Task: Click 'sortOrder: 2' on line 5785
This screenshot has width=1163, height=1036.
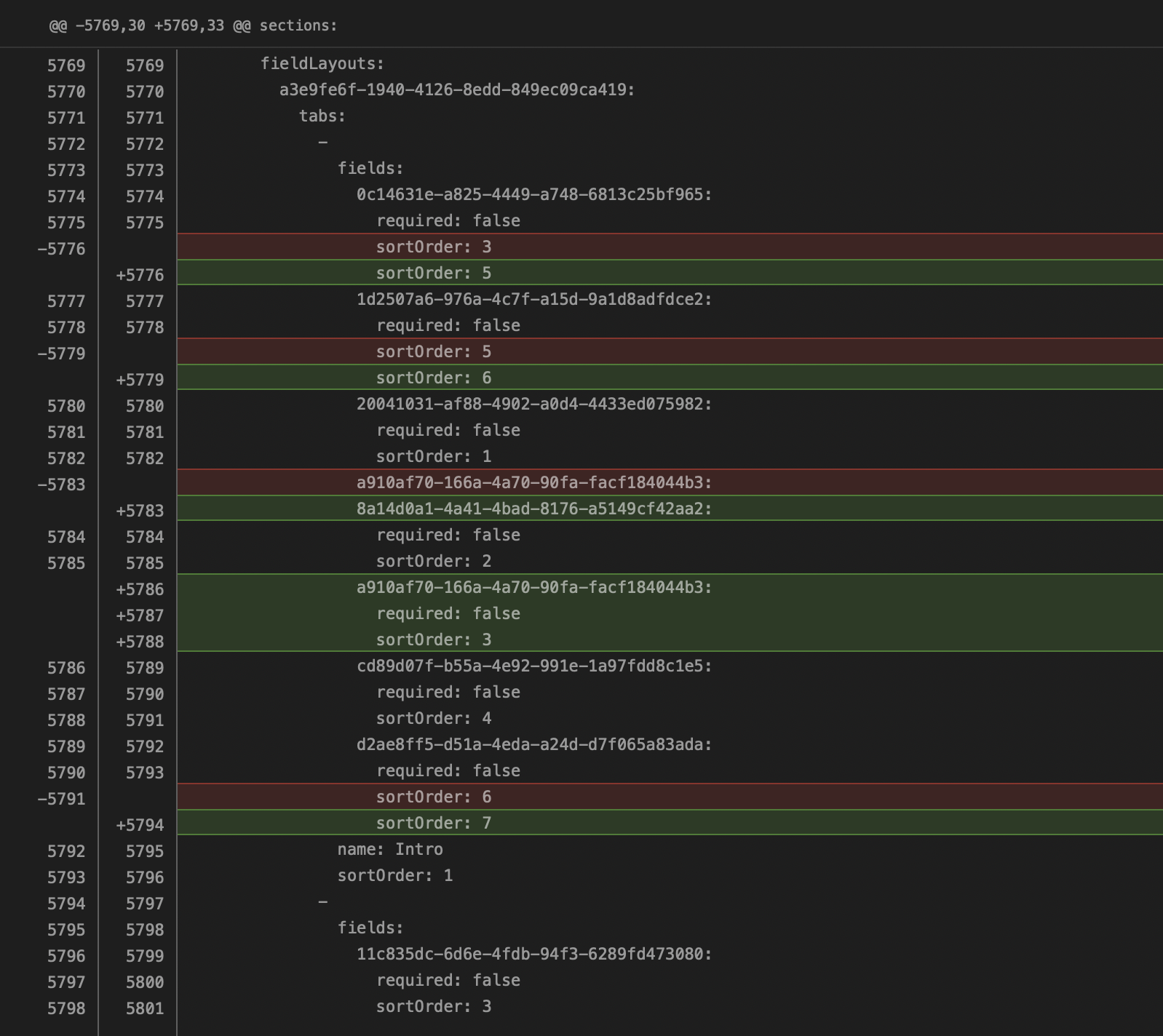Action: pyautogui.click(x=434, y=562)
